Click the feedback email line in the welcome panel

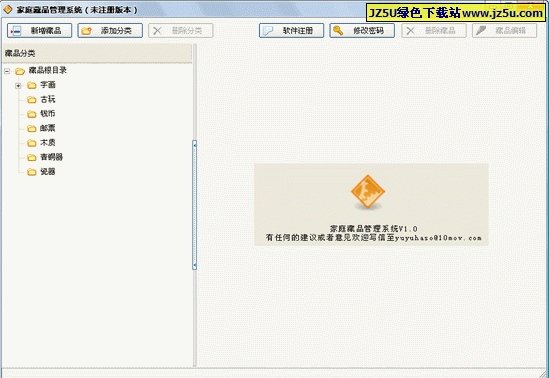(373, 238)
